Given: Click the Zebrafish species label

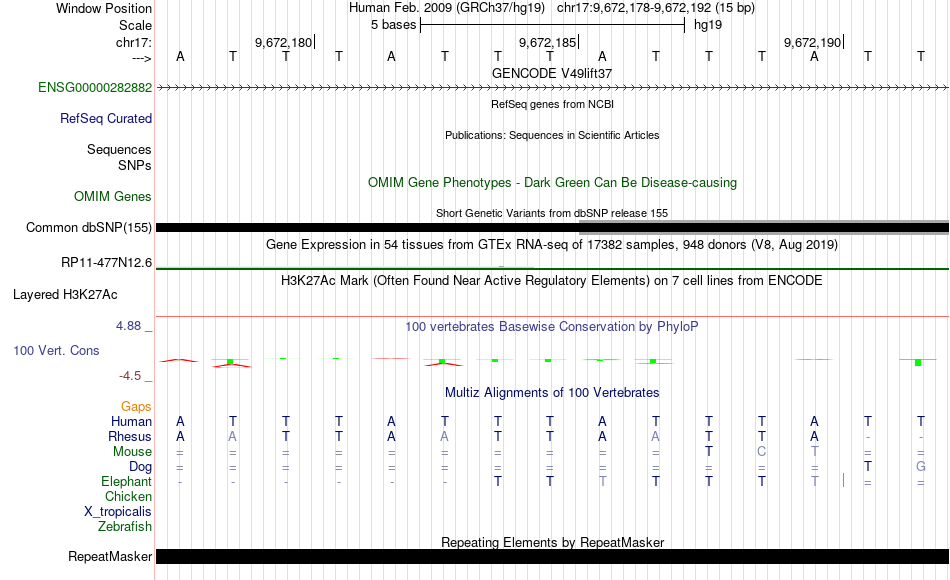Looking at the screenshot, I should (125, 526).
